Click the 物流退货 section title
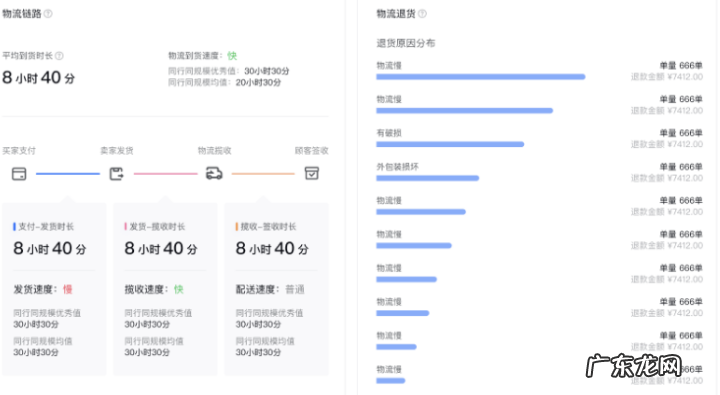The width and height of the screenshot is (720, 395). pyautogui.click(x=396, y=14)
